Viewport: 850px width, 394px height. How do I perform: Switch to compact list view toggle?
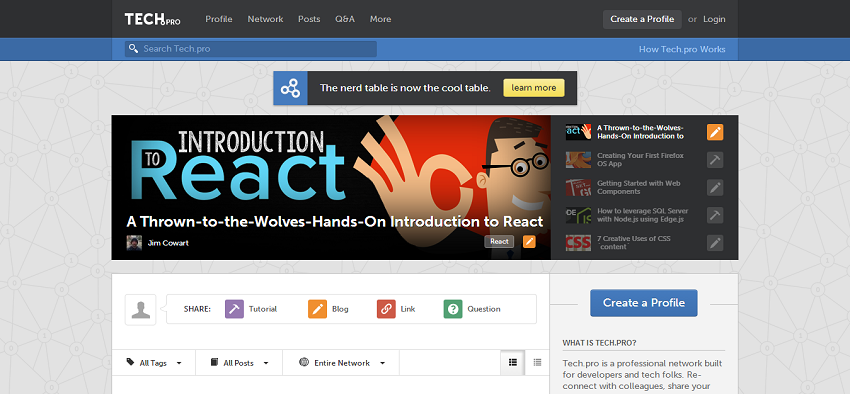pyautogui.click(x=537, y=363)
